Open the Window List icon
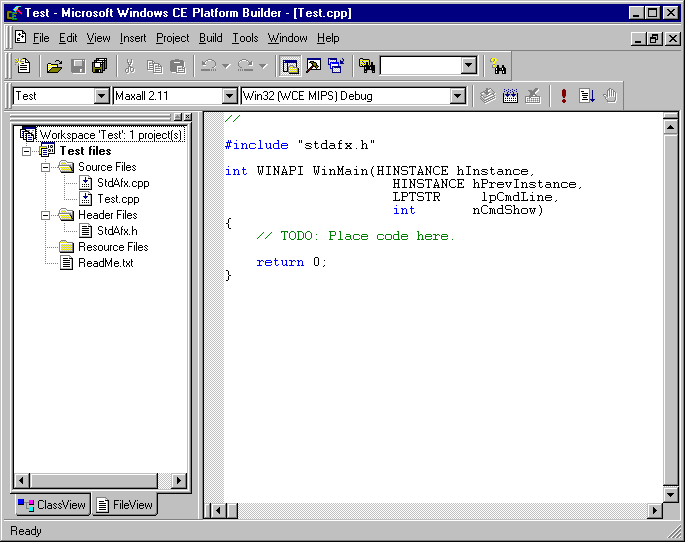This screenshot has height=542, width=685. click(336, 66)
